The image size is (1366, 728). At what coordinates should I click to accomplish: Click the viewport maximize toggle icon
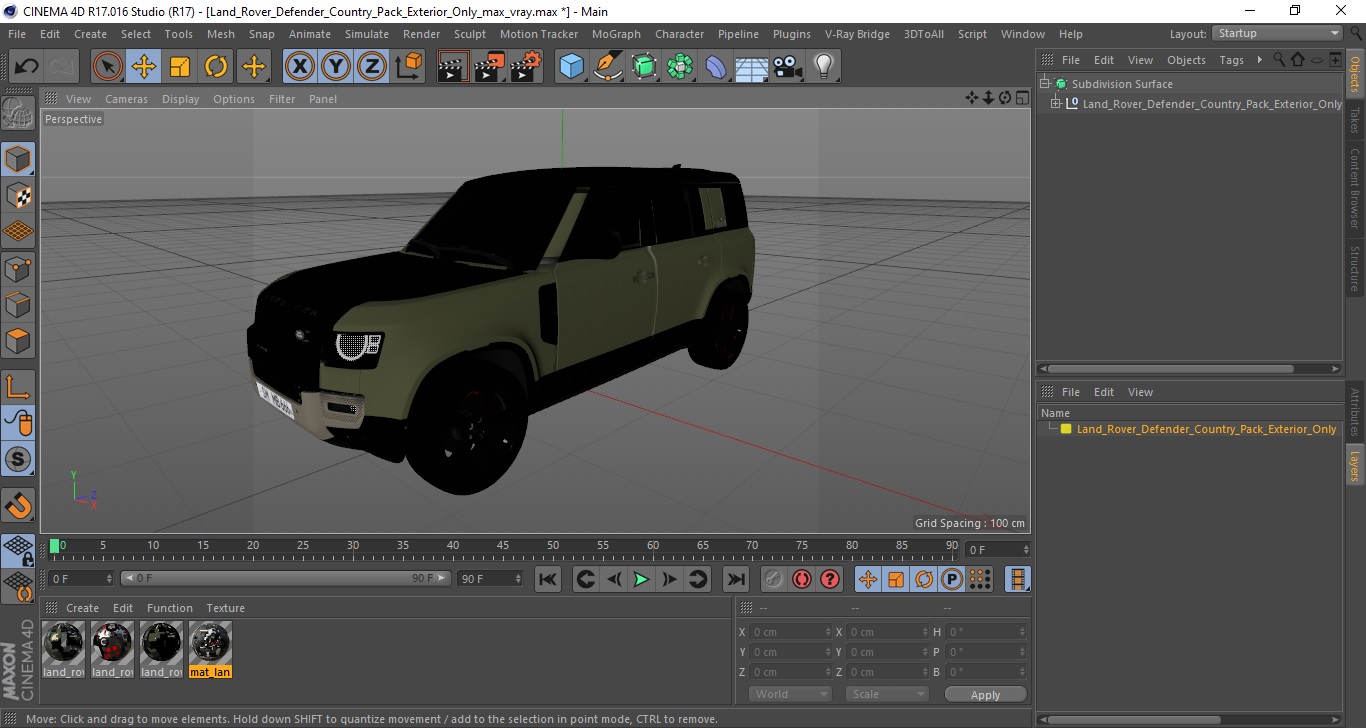(1022, 98)
